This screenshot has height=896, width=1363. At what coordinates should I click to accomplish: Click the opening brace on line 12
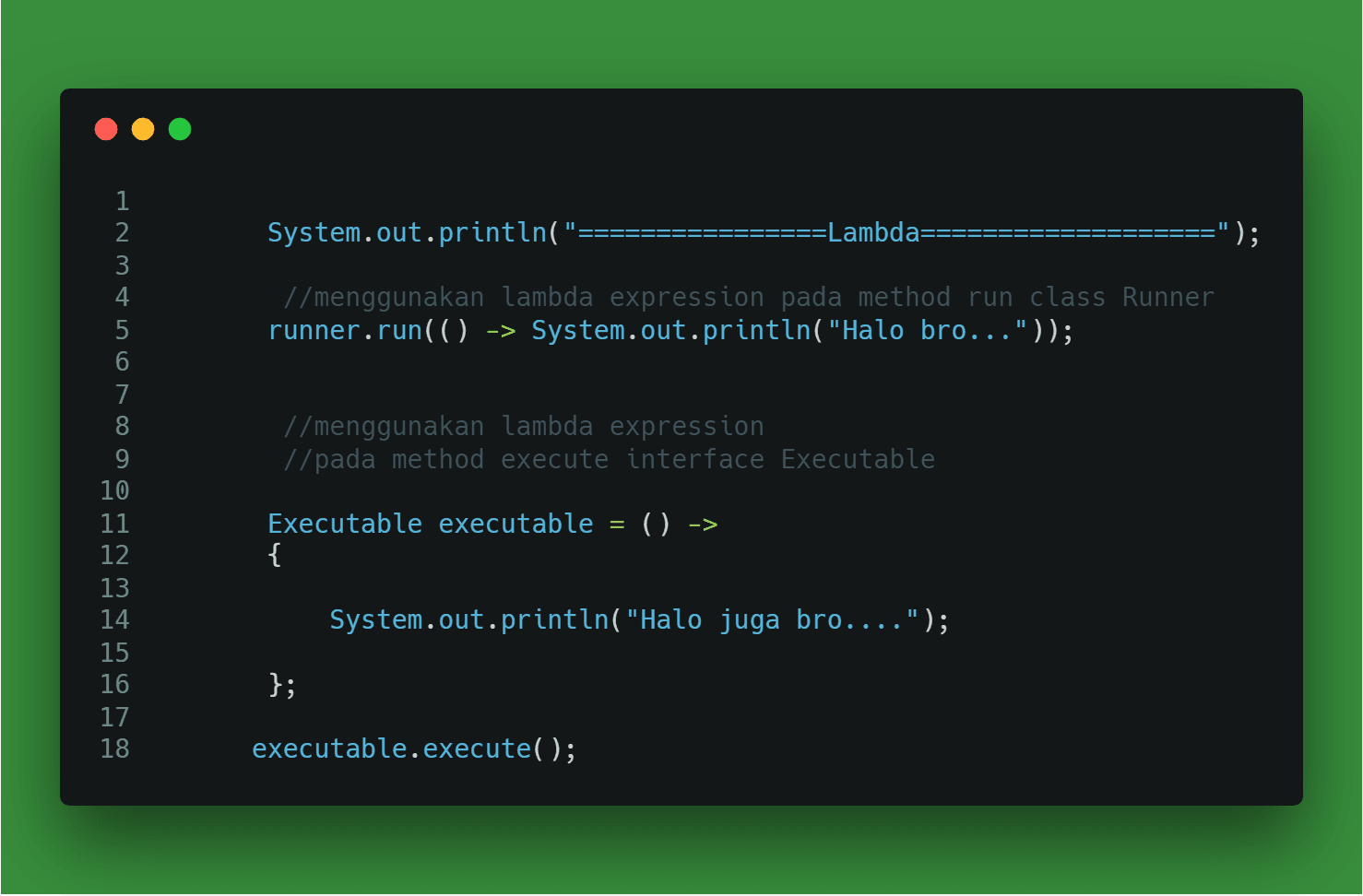click(x=274, y=555)
